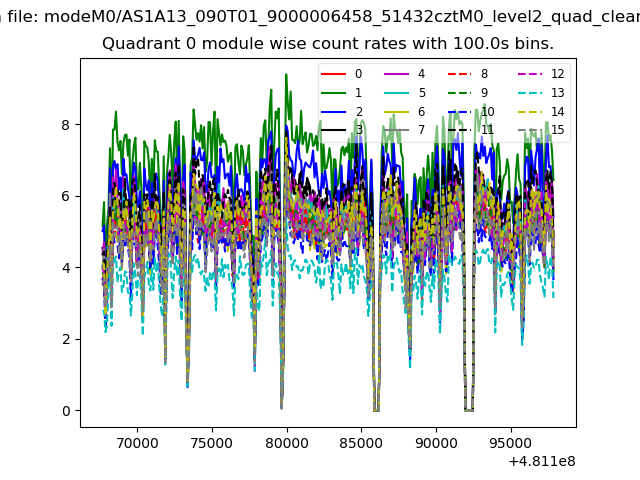This screenshot has width=640, height=480.
Task: Select the blue solid legend line for module 2
Action: 336,111
